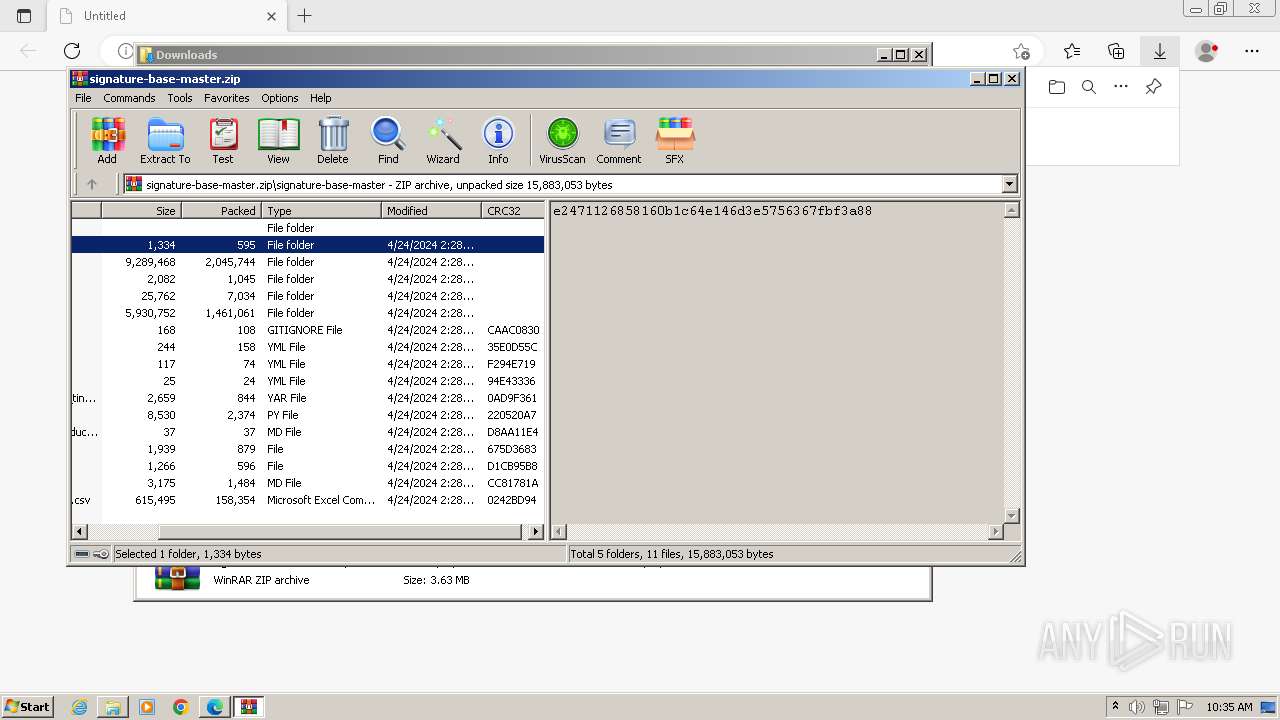Sort file list by Size column
Image resolution: width=1280 pixels, height=720 pixels.
pos(141,211)
